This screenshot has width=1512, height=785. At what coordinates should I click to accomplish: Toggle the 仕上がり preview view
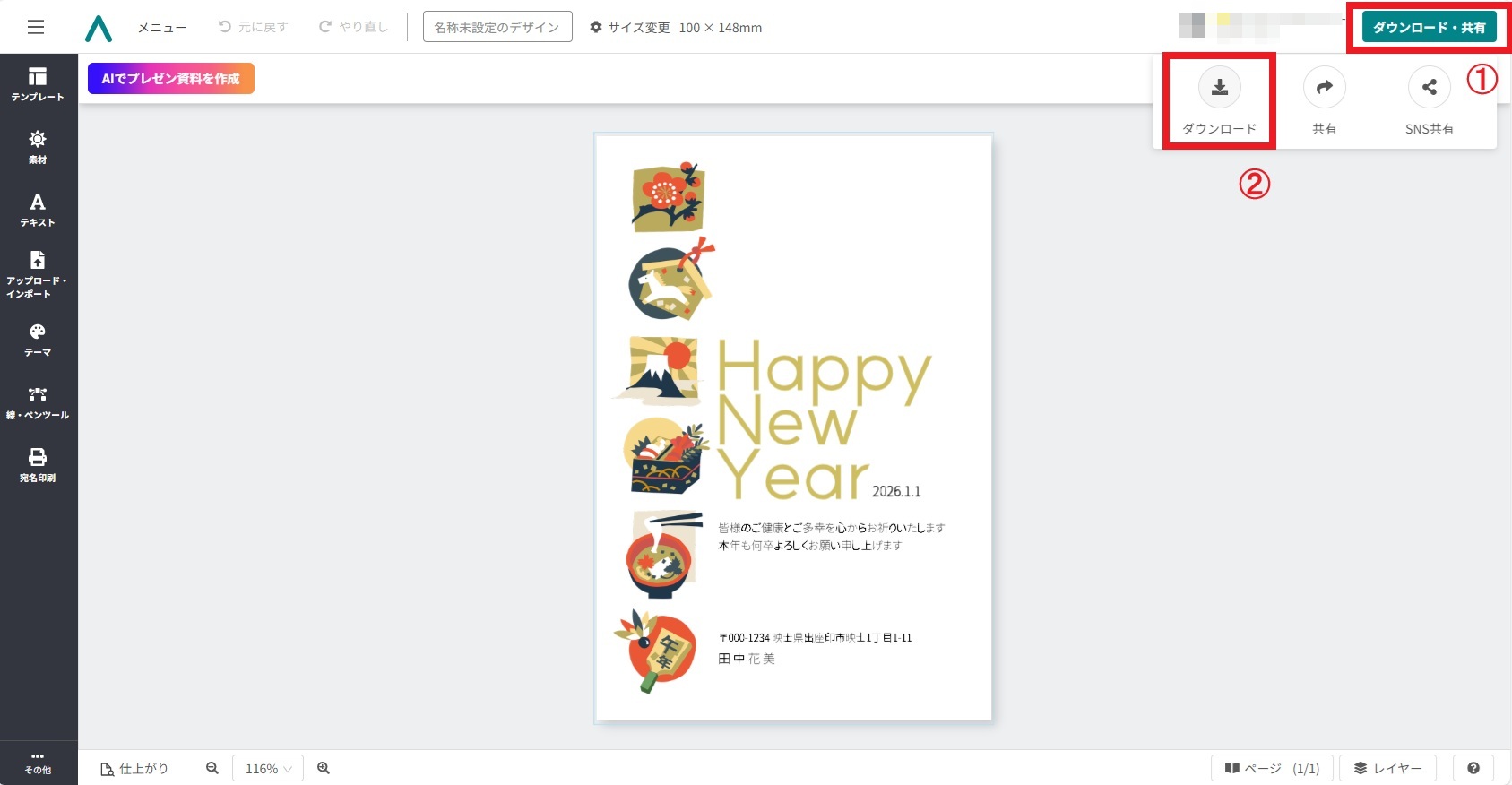coord(134,769)
